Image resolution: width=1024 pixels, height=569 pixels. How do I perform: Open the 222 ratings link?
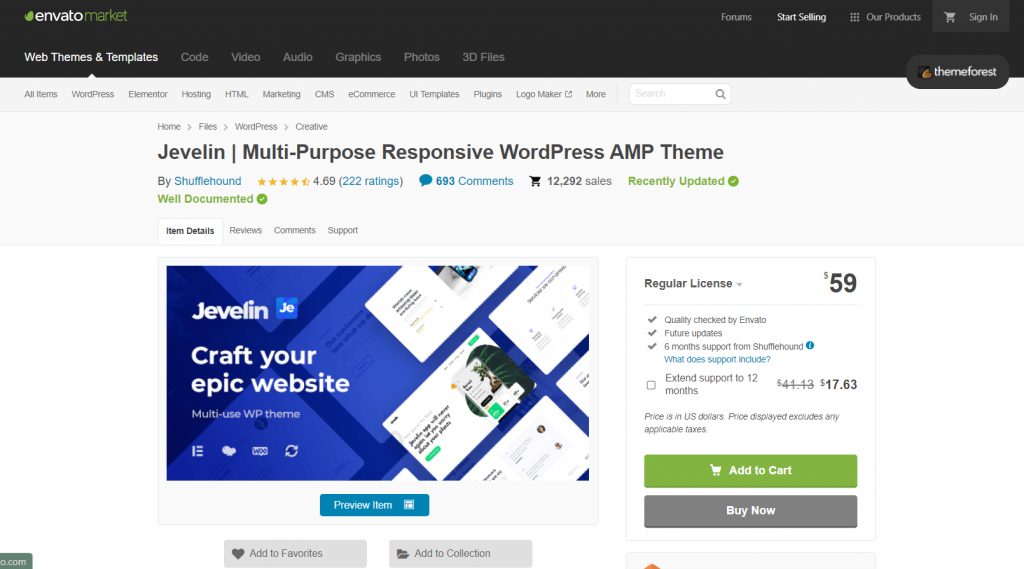tap(370, 181)
